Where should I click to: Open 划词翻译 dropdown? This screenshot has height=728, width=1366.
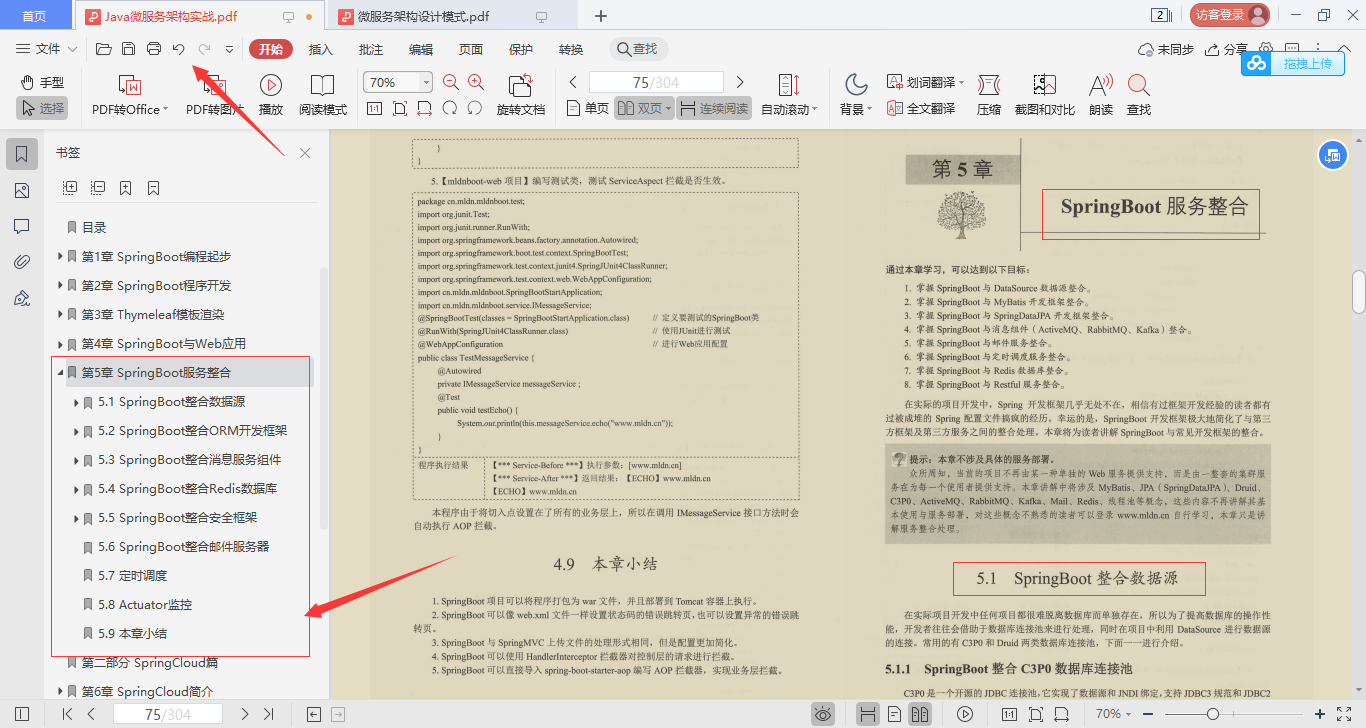click(x=926, y=82)
